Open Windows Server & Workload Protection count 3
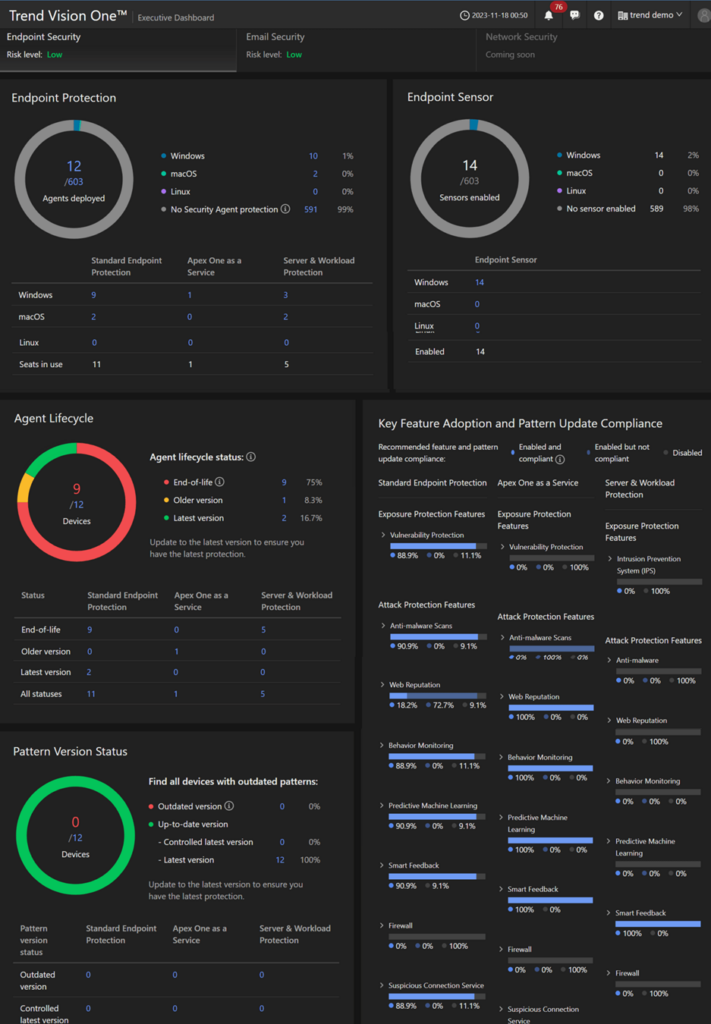This screenshot has height=1024, width=711. click(285, 295)
